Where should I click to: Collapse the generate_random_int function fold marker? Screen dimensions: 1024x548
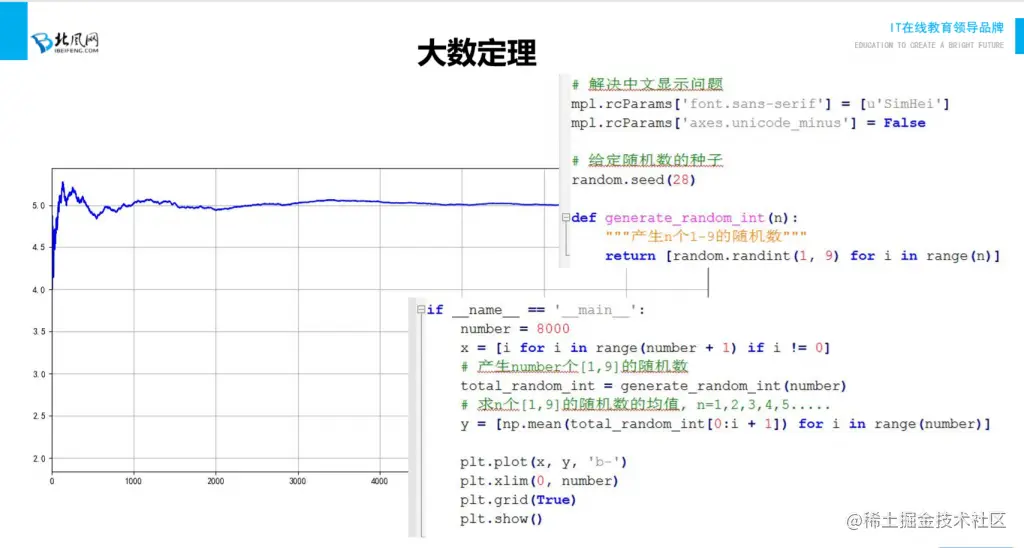pyautogui.click(x=566, y=218)
